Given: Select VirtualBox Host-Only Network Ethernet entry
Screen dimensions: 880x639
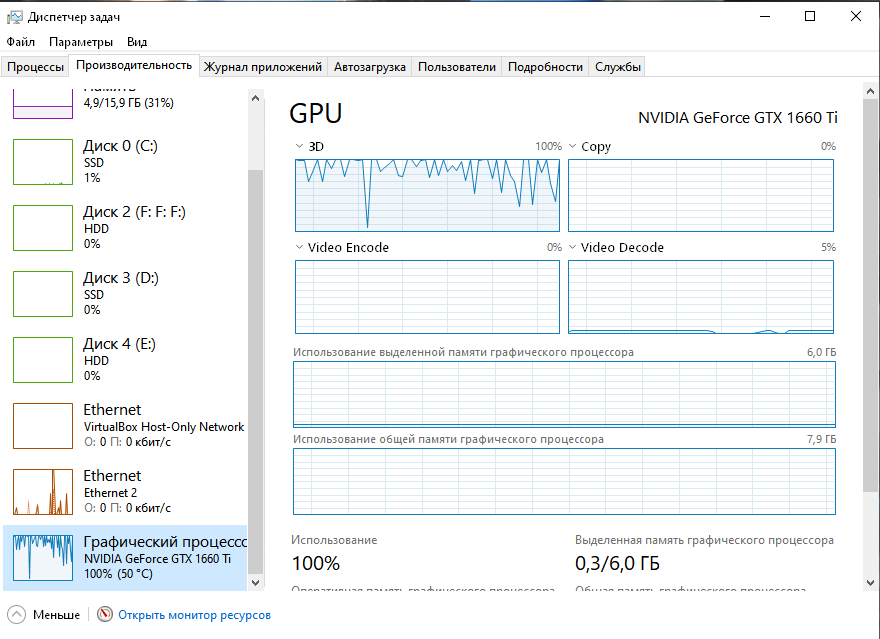Looking at the screenshot, I should [125, 426].
